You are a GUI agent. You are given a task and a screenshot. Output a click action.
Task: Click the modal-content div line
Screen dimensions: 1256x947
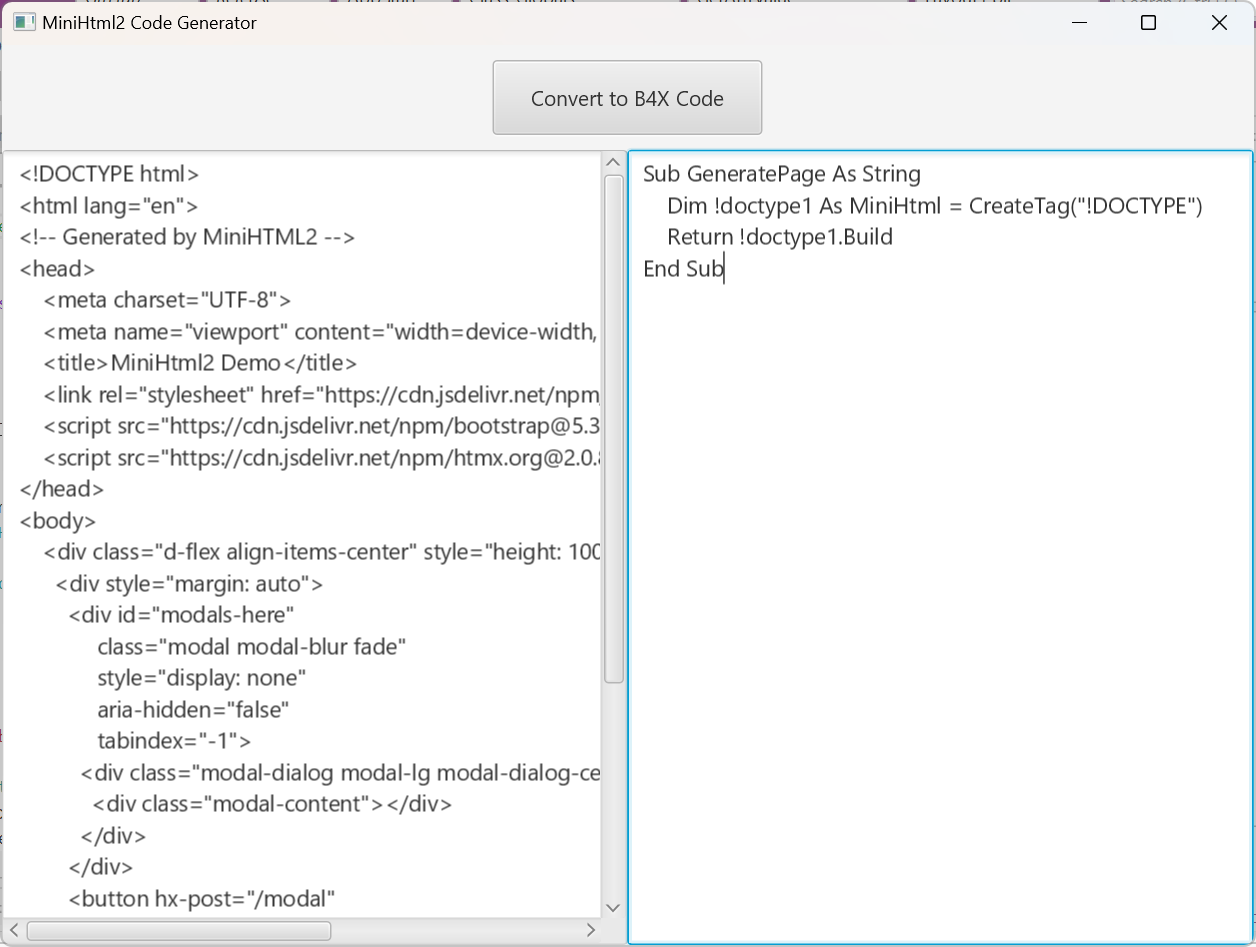(272, 804)
